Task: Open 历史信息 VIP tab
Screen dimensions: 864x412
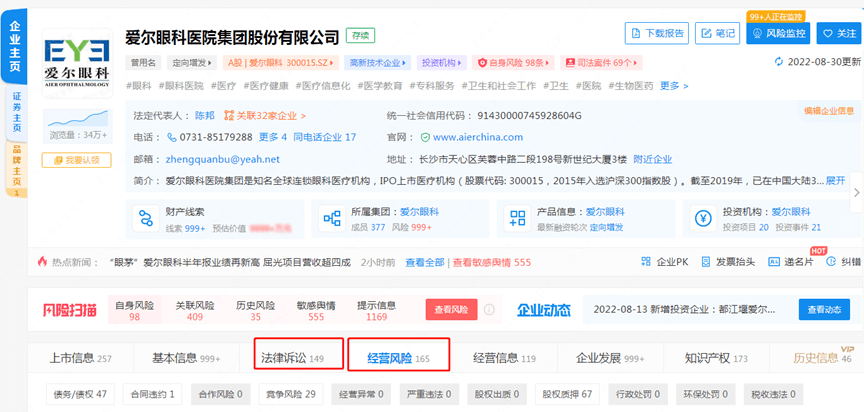Action: (x=823, y=358)
